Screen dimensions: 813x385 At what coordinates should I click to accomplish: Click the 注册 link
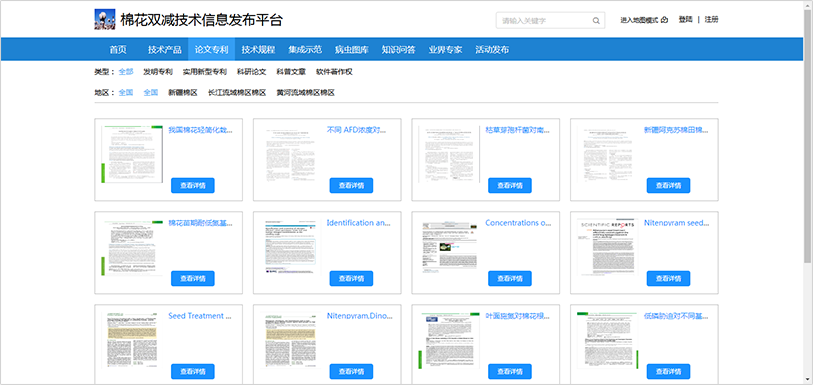(x=711, y=20)
